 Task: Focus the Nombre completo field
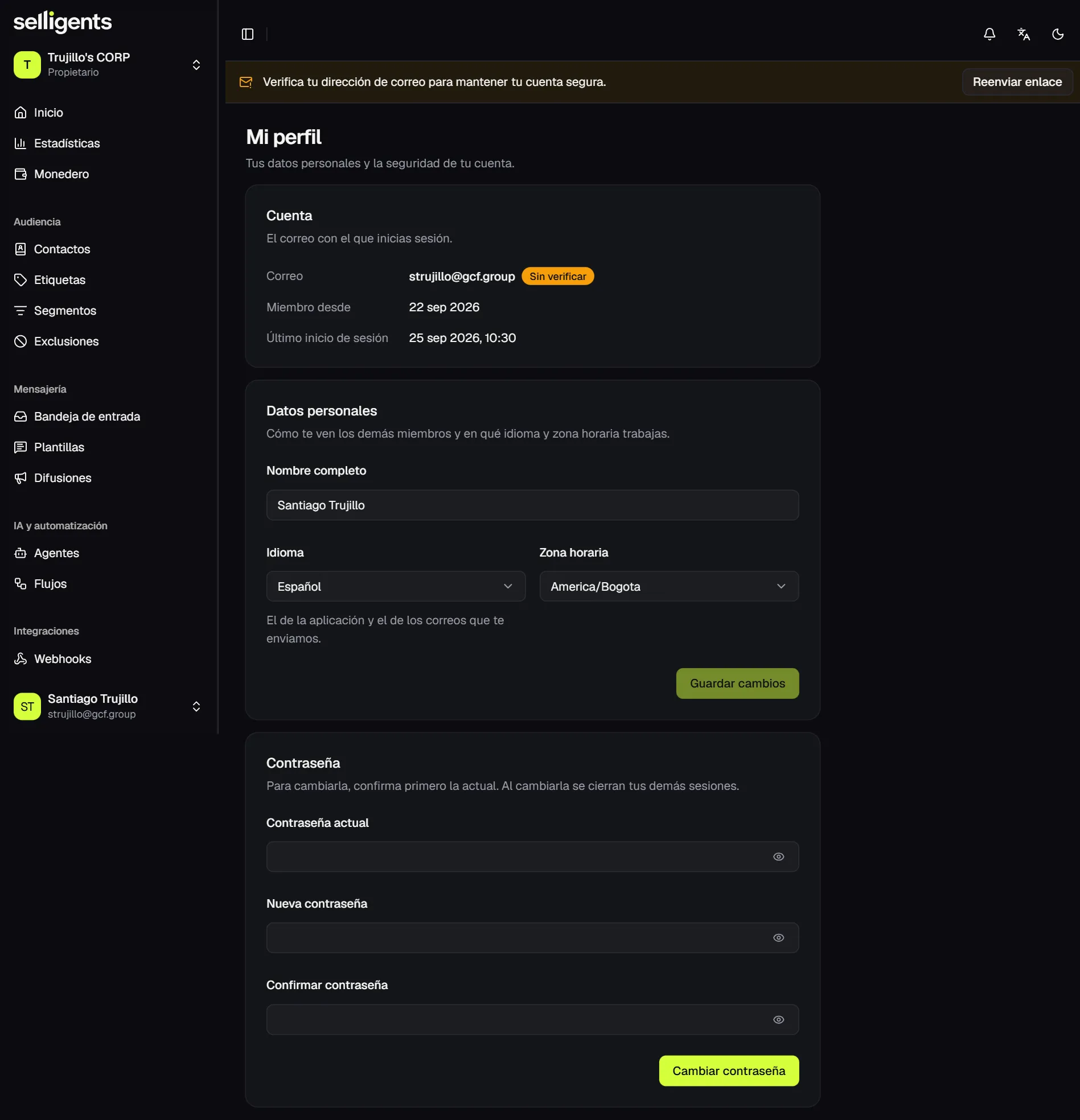click(532, 505)
